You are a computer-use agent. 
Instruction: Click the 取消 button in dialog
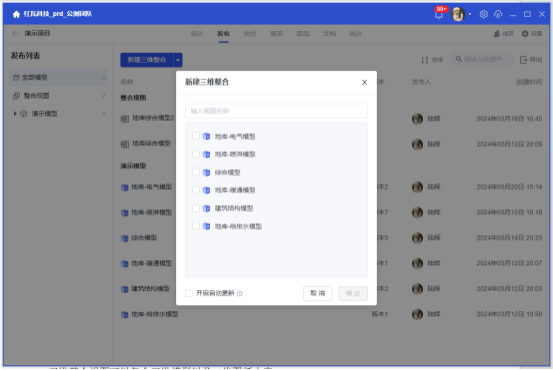click(317, 293)
